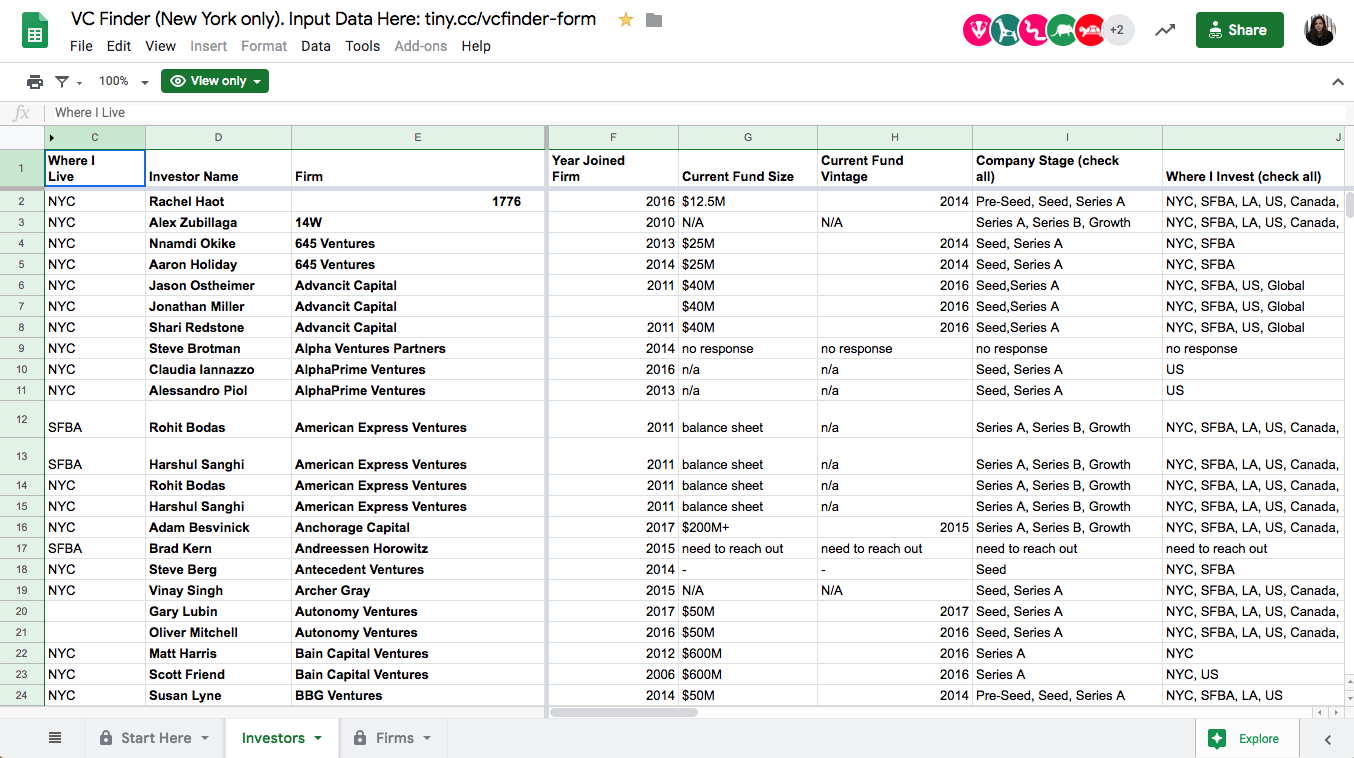Open the Data menu
The width and height of the screenshot is (1354, 758).
pos(316,46)
